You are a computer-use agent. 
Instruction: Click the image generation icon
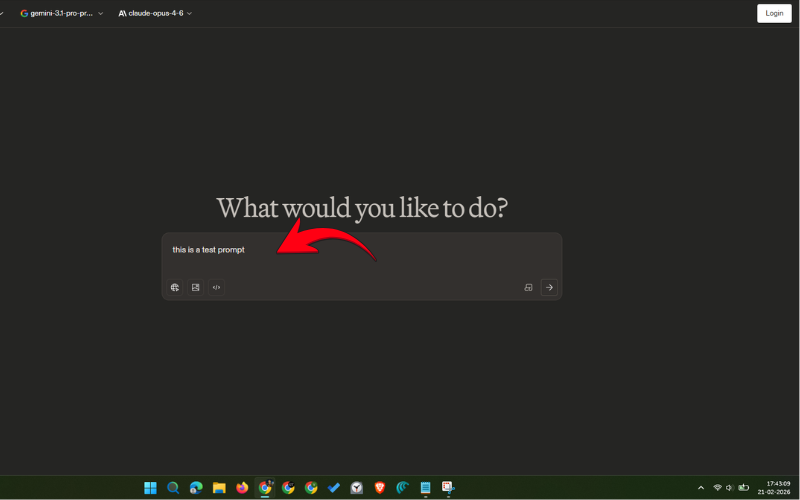(x=196, y=287)
